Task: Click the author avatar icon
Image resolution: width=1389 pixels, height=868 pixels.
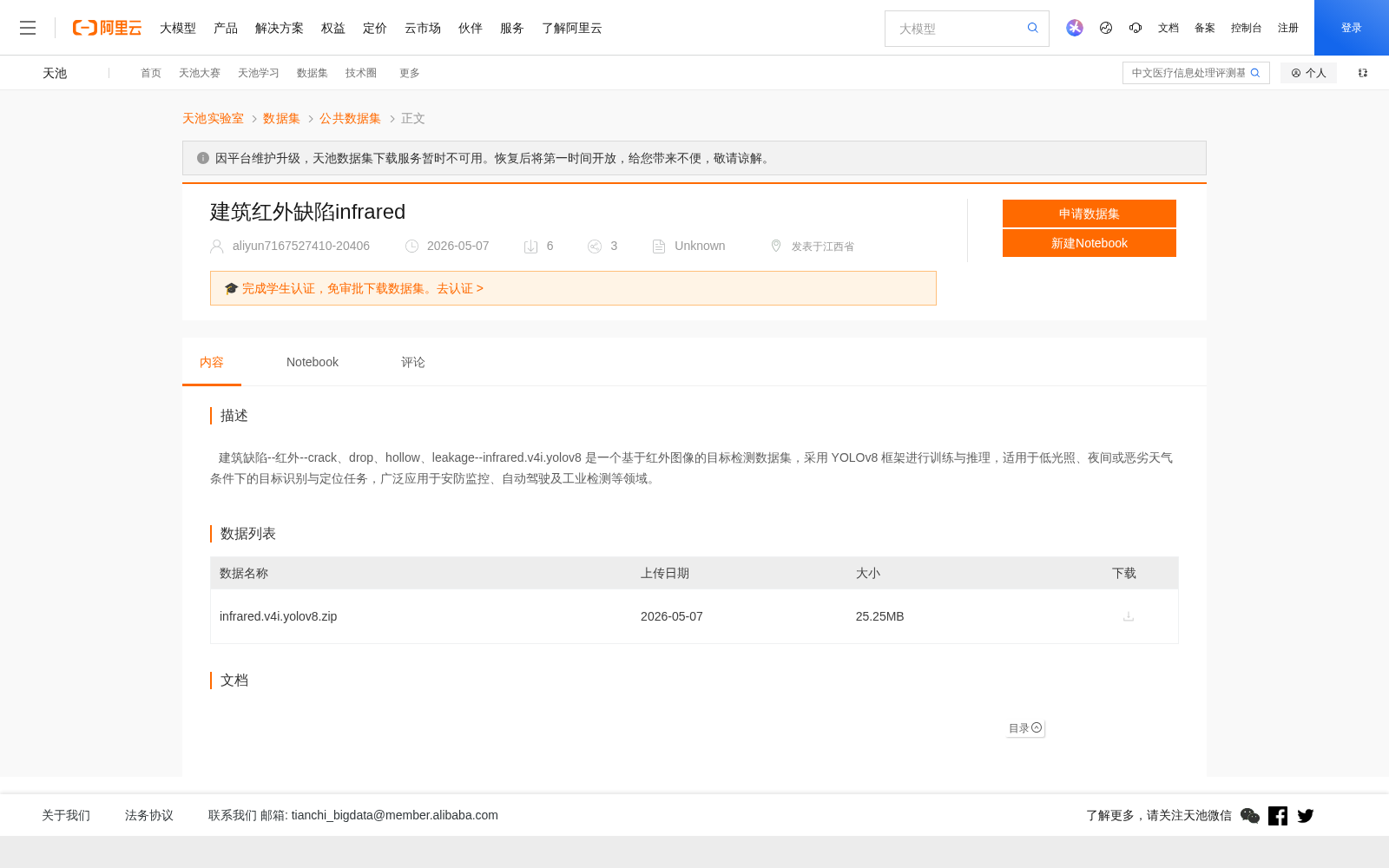Action: (217, 247)
